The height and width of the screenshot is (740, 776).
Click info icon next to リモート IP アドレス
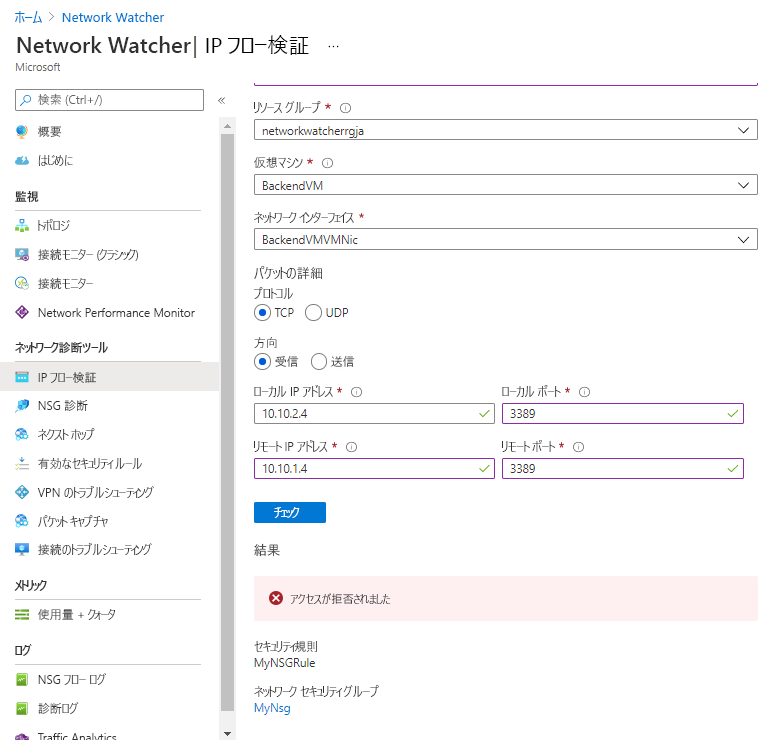point(351,447)
